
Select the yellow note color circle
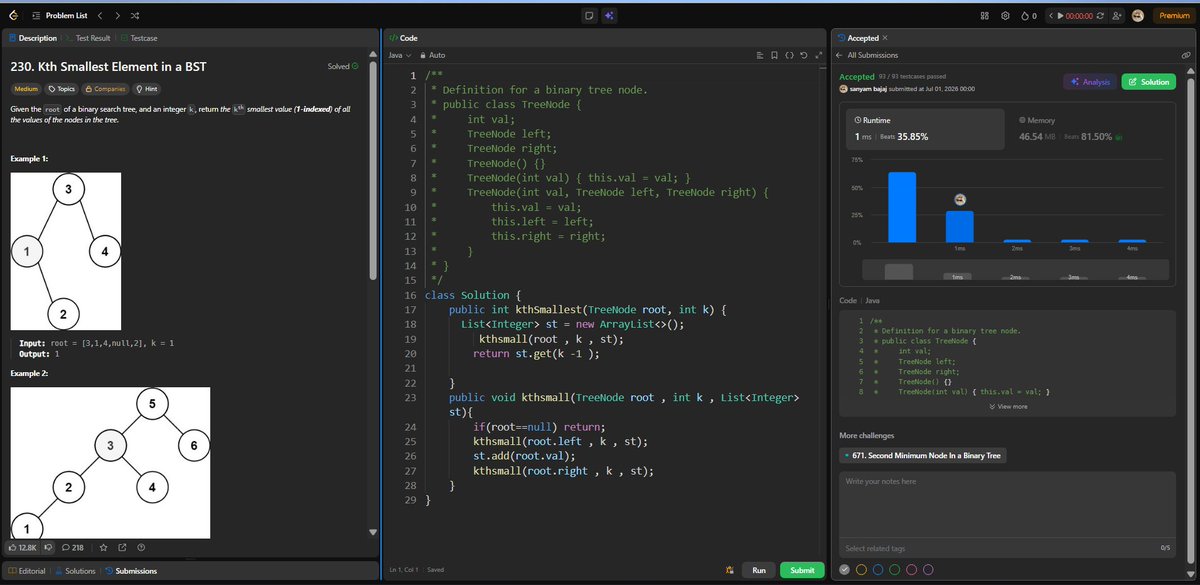[x=861, y=569]
